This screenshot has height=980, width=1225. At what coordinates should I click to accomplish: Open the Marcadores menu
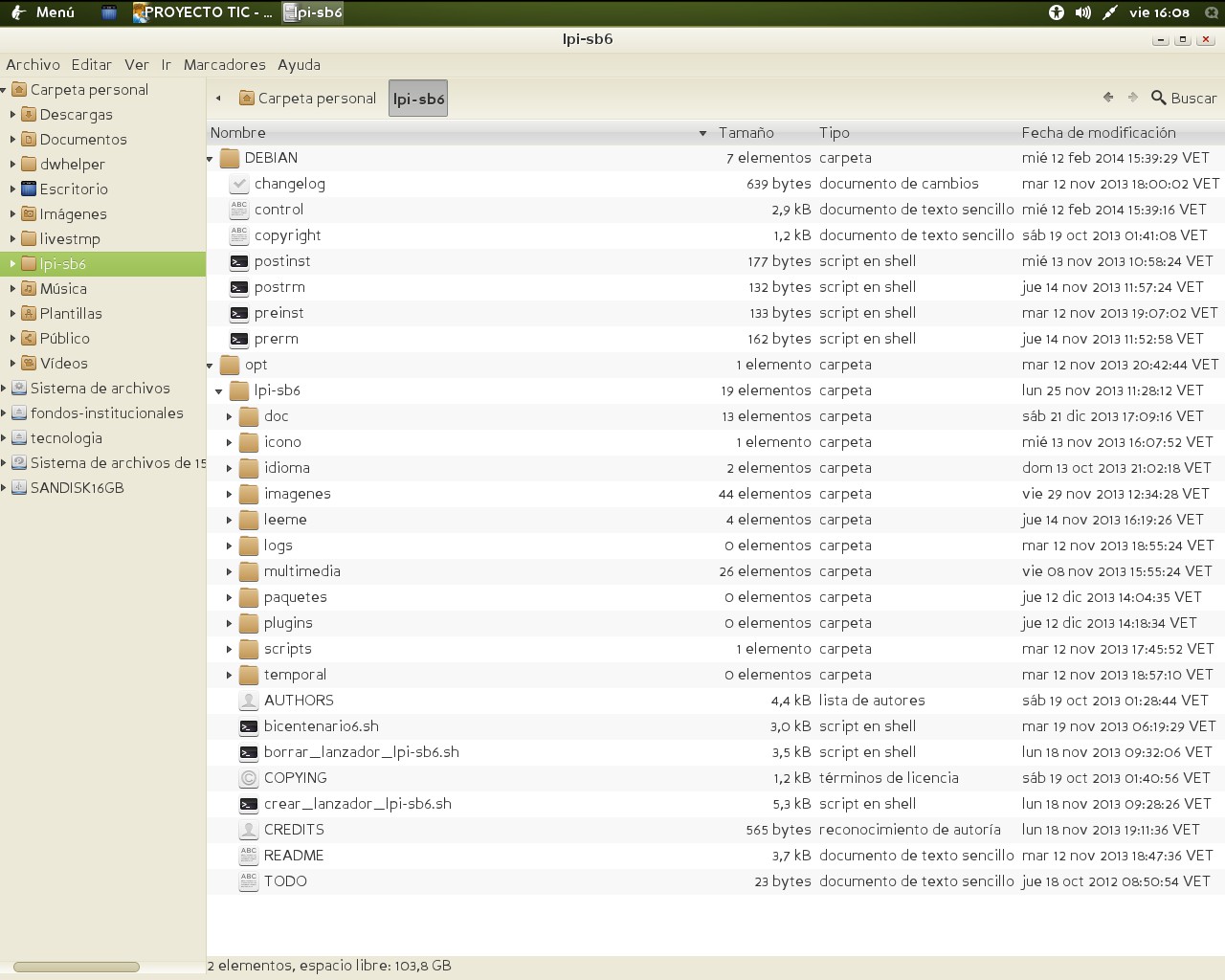(224, 65)
